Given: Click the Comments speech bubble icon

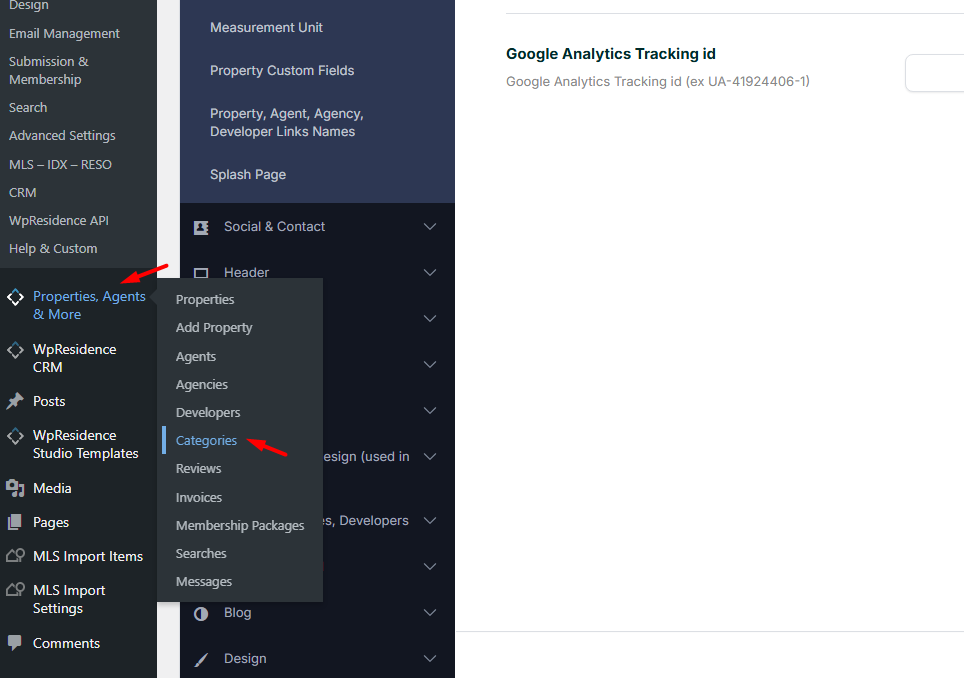Looking at the screenshot, I should [x=15, y=643].
